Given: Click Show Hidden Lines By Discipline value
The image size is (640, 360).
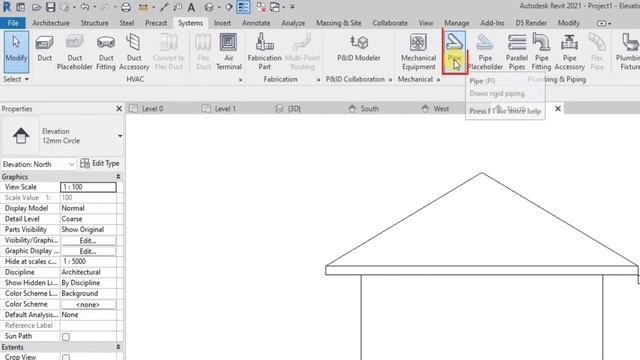Looking at the screenshot, I should (x=88, y=283).
